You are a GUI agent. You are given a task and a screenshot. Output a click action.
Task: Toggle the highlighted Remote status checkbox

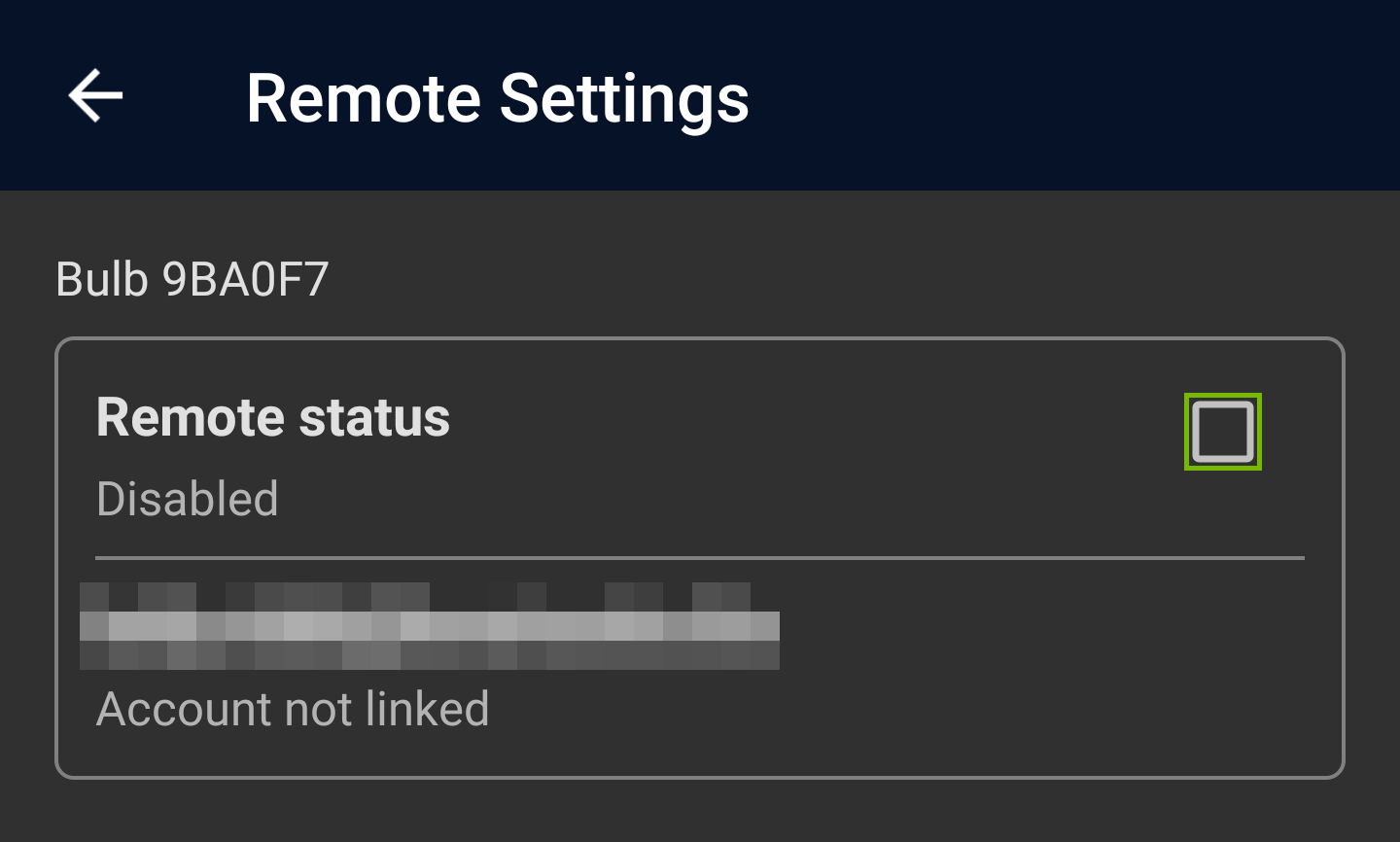click(1222, 431)
